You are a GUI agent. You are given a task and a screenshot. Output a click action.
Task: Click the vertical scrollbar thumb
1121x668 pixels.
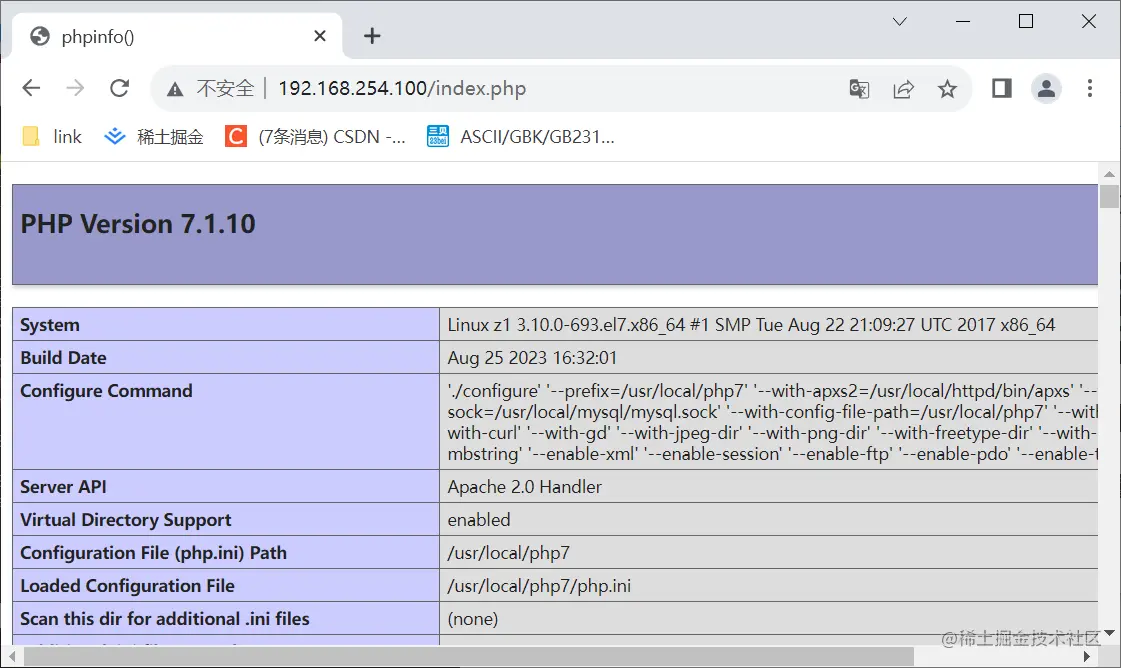[1109, 196]
